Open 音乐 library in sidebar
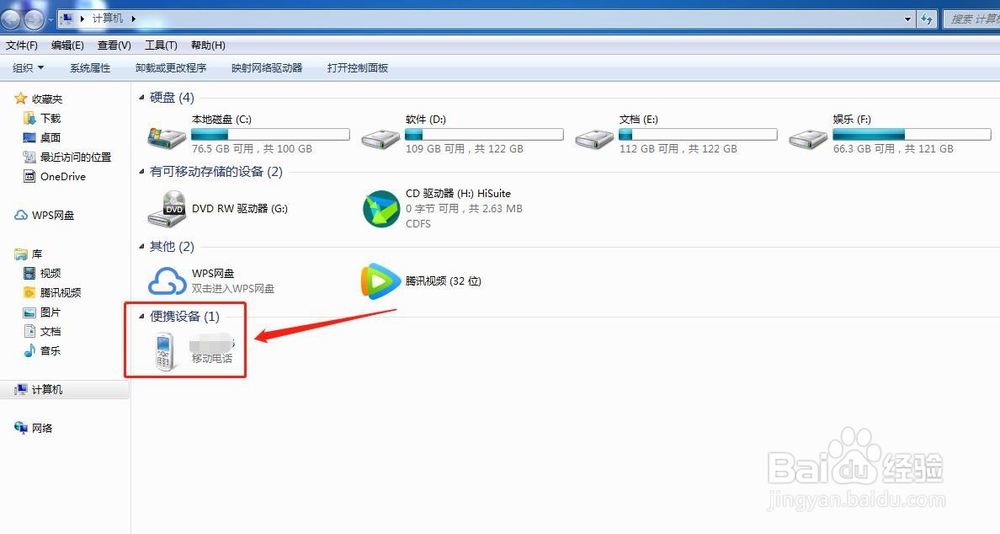The width and height of the screenshot is (1000, 534). point(42,350)
